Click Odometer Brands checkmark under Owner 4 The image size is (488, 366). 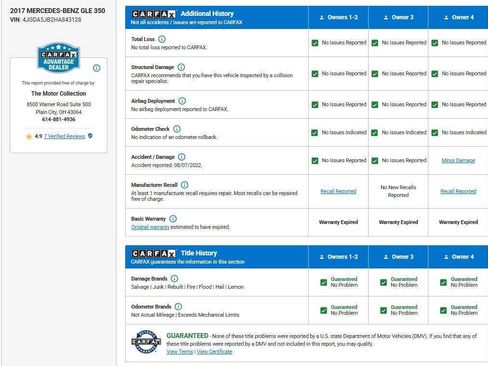tap(443, 310)
